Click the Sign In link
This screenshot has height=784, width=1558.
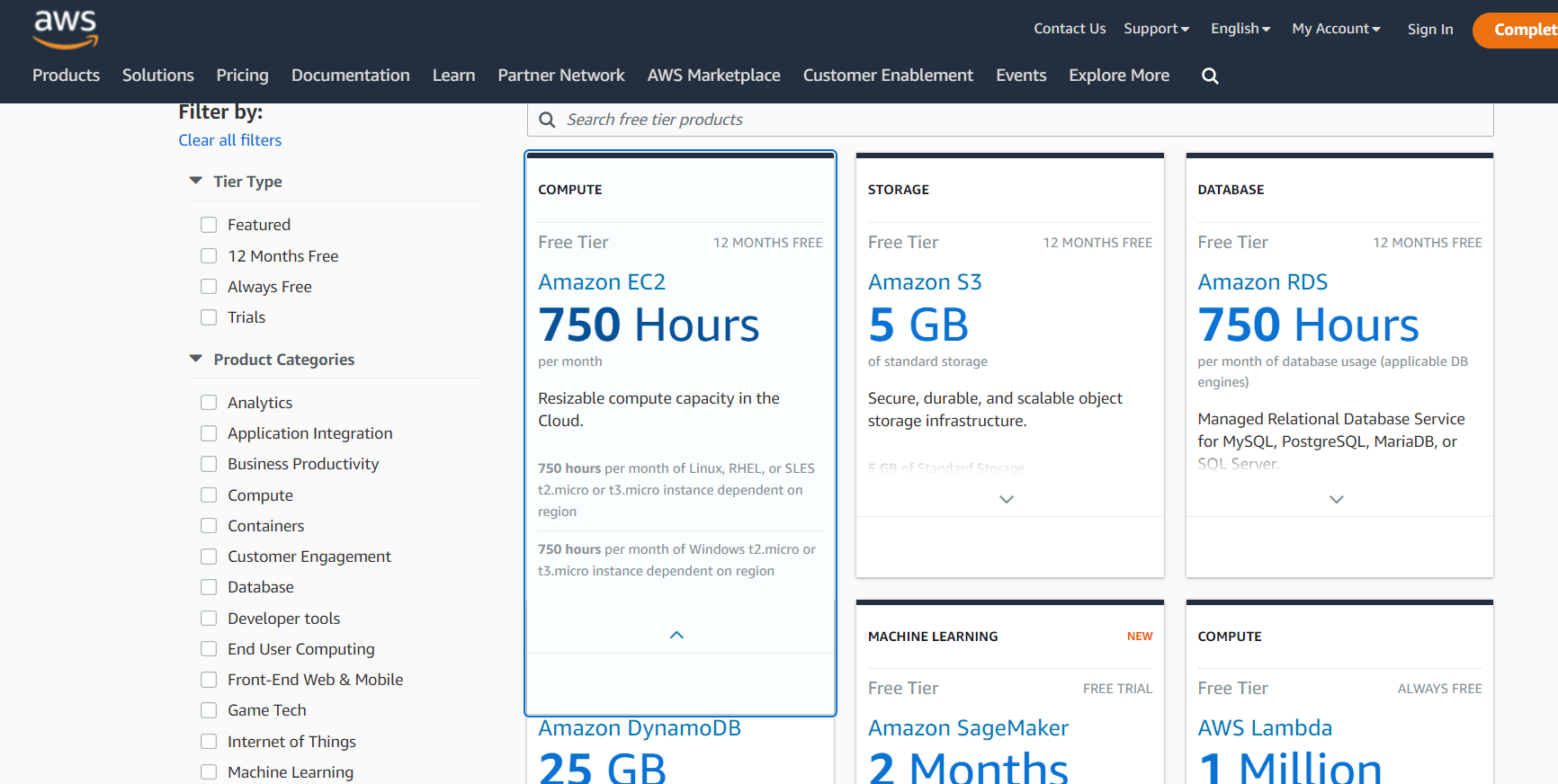click(x=1430, y=30)
